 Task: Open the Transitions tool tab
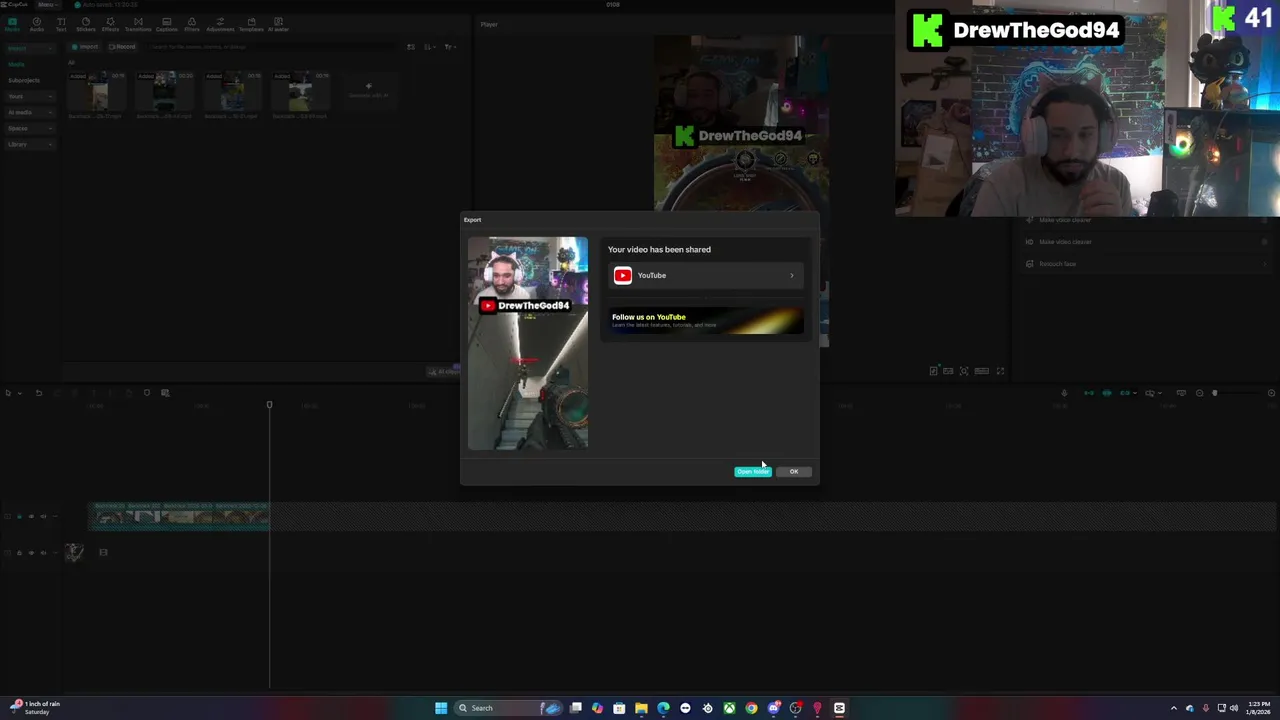tap(138, 25)
